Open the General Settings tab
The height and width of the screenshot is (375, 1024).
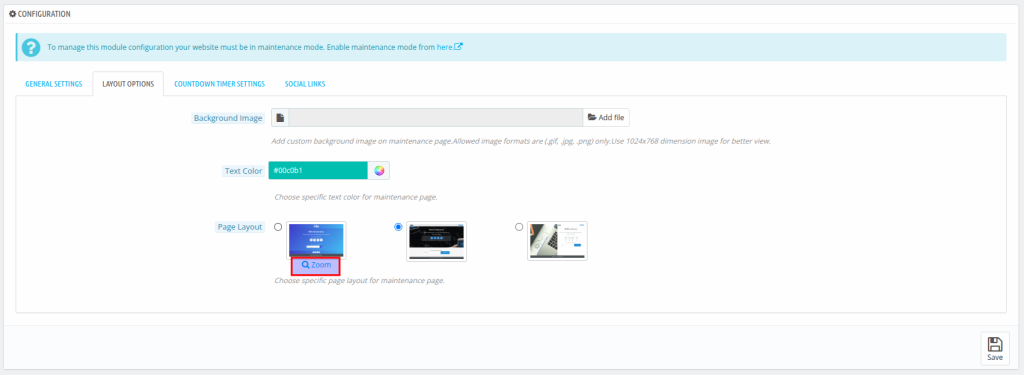pos(54,84)
